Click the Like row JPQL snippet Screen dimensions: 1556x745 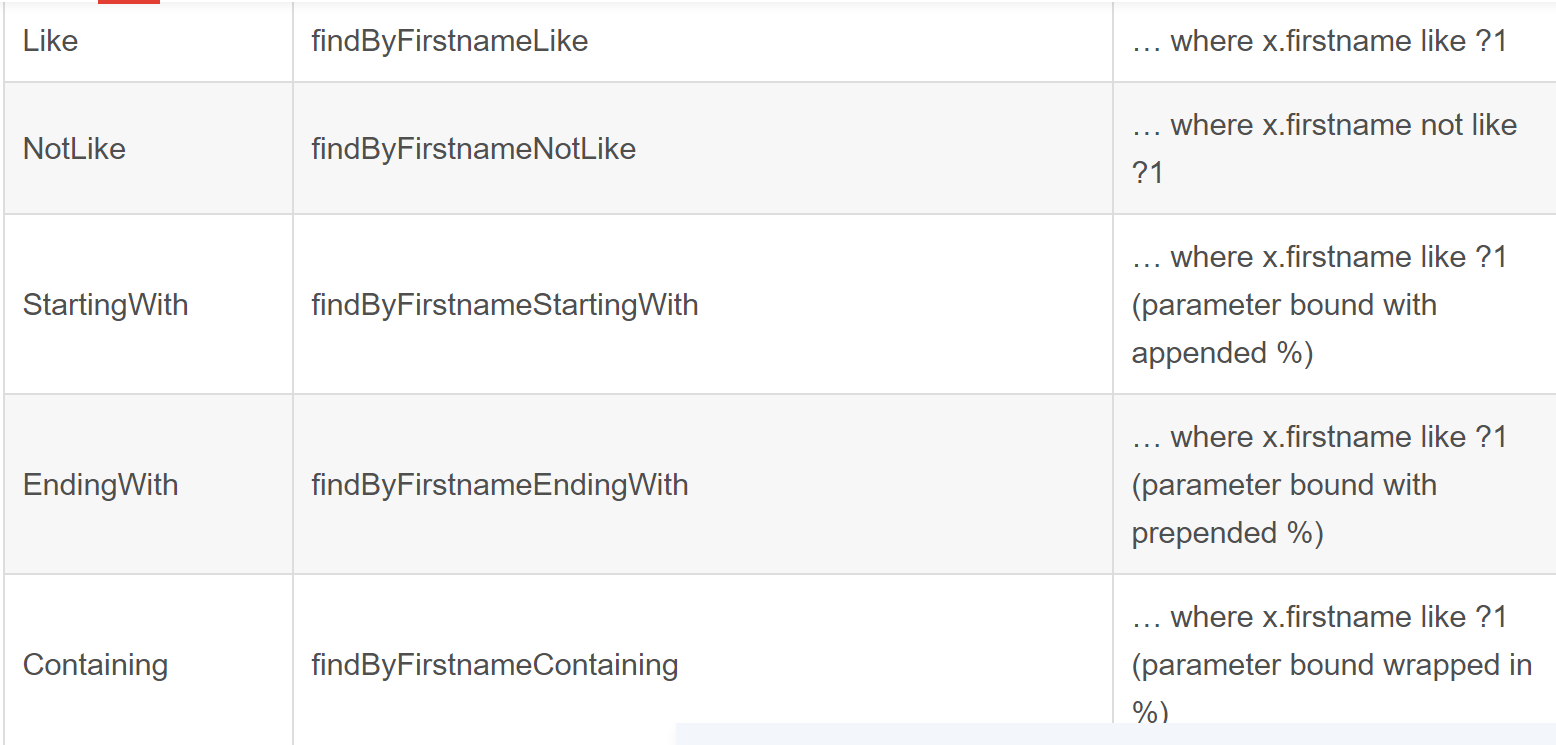[x=1318, y=41]
